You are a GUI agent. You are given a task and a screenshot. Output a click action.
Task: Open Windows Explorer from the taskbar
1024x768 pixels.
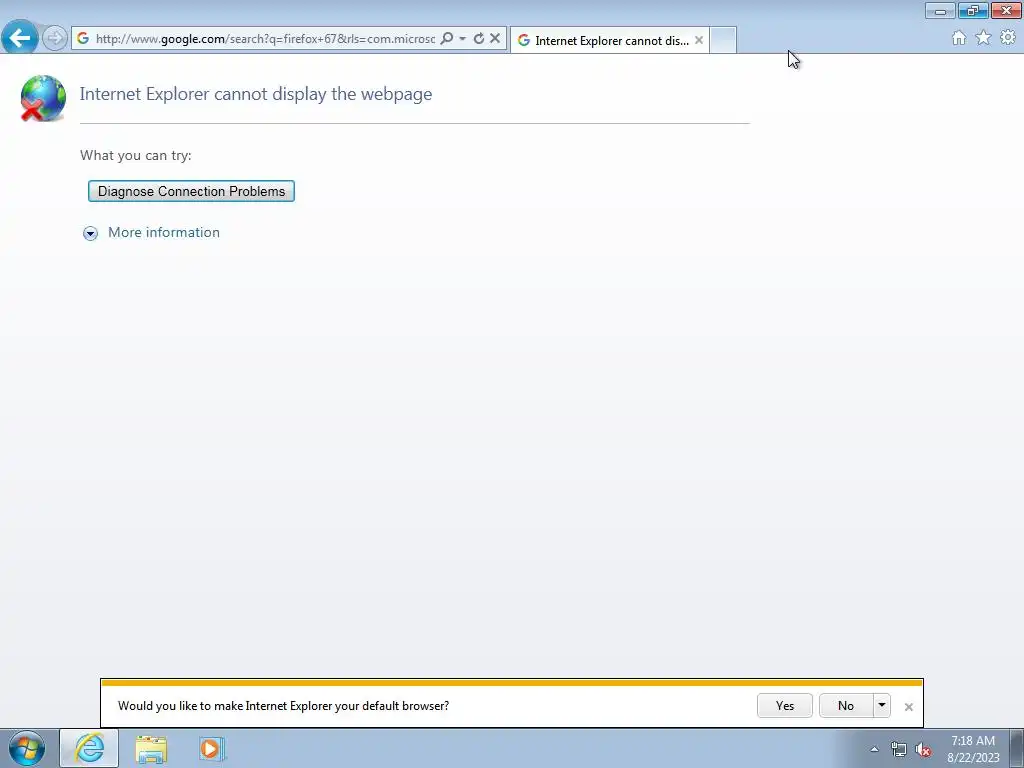tap(151, 749)
